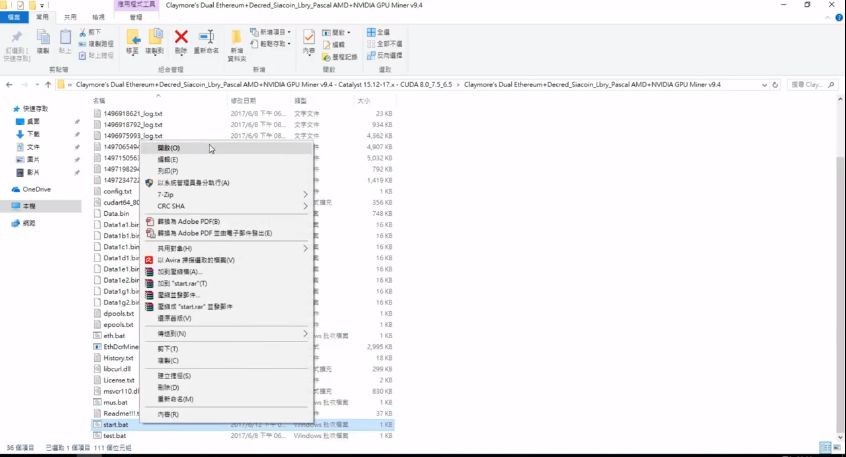Choose Delete (D) from the context menu
The height and width of the screenshot is (457, 846).
click(227, 387)
